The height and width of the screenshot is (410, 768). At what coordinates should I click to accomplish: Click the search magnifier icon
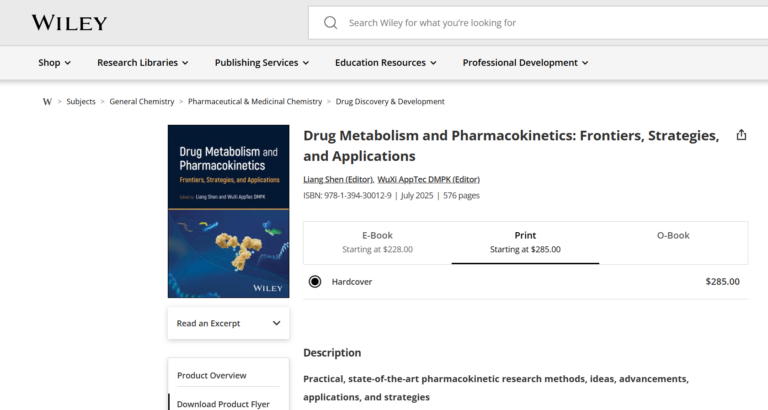[331, 23]
